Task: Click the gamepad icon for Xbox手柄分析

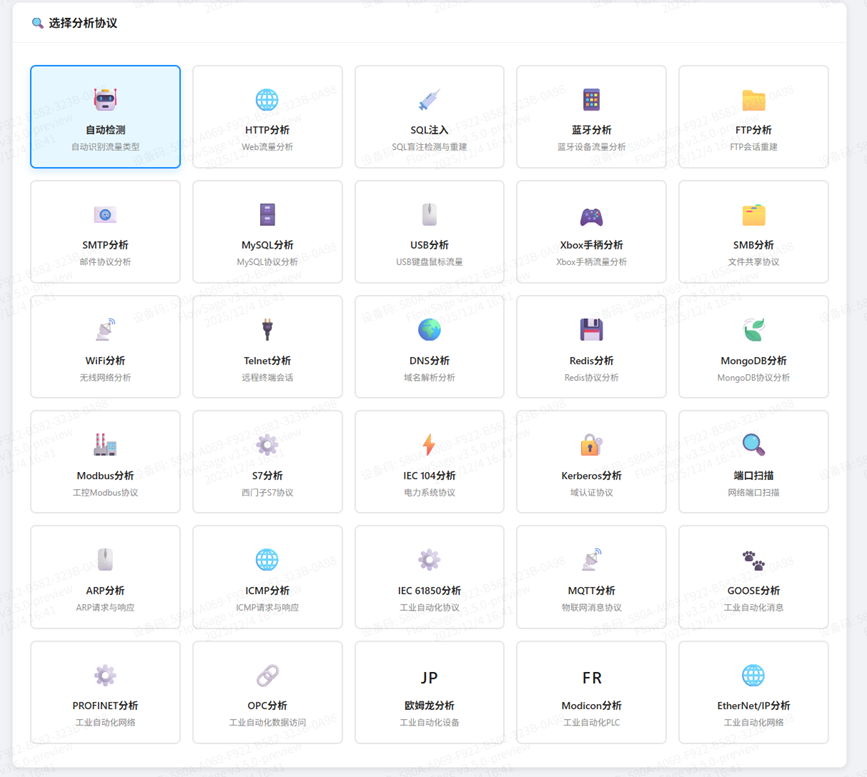Action: point(591,216)
